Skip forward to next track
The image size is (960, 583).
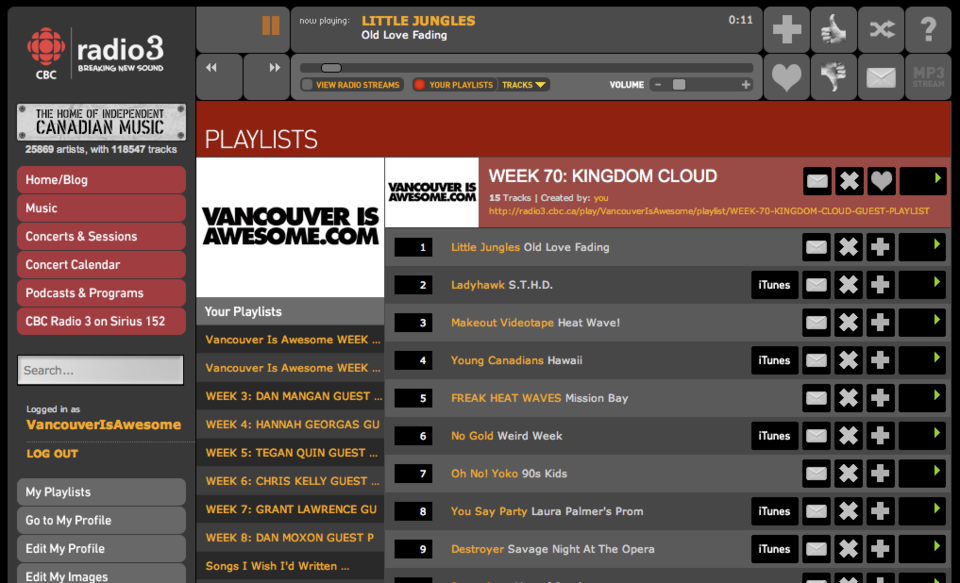[266, 77]
